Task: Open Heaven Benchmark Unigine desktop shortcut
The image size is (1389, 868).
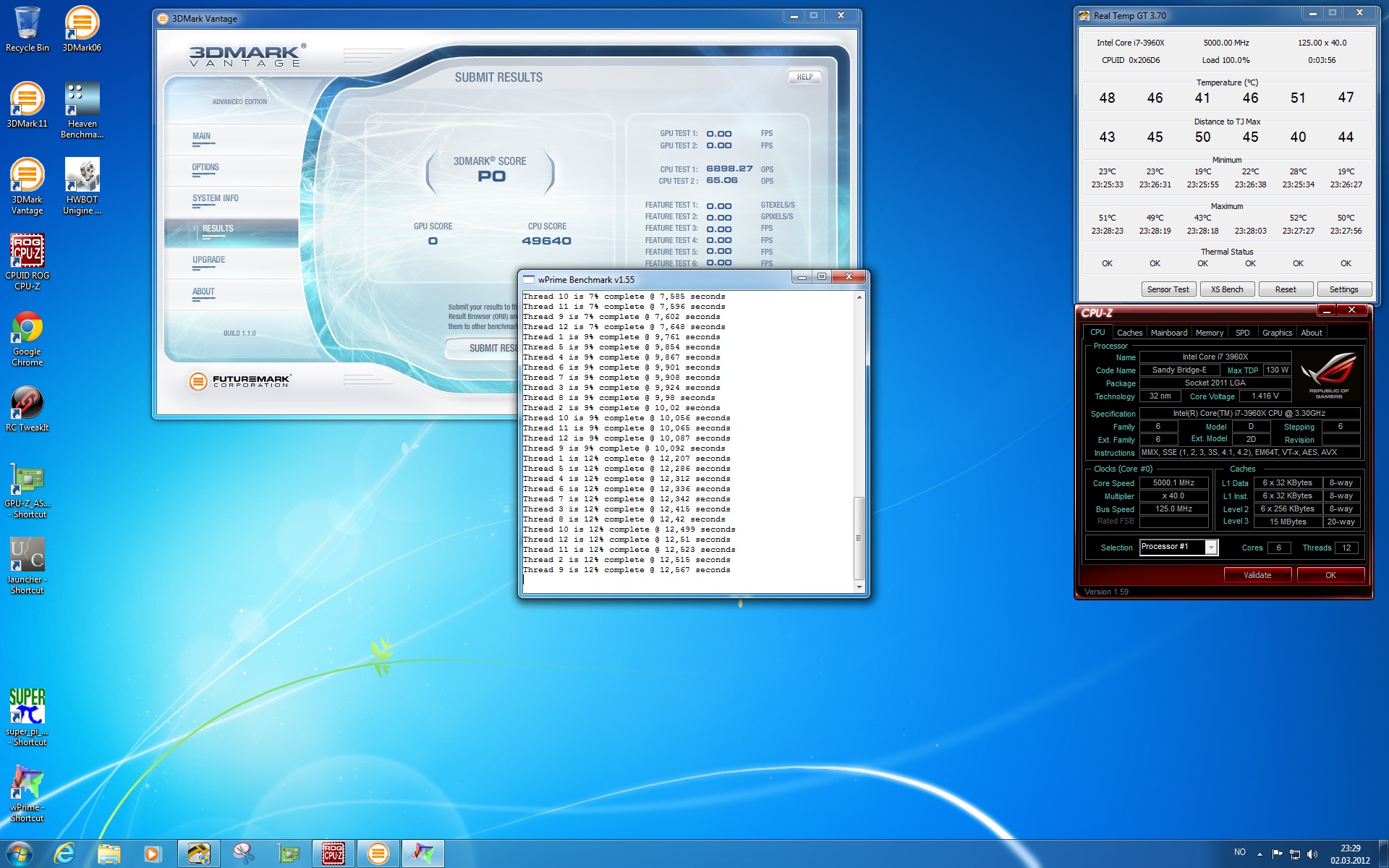Action: coord(82,110)
